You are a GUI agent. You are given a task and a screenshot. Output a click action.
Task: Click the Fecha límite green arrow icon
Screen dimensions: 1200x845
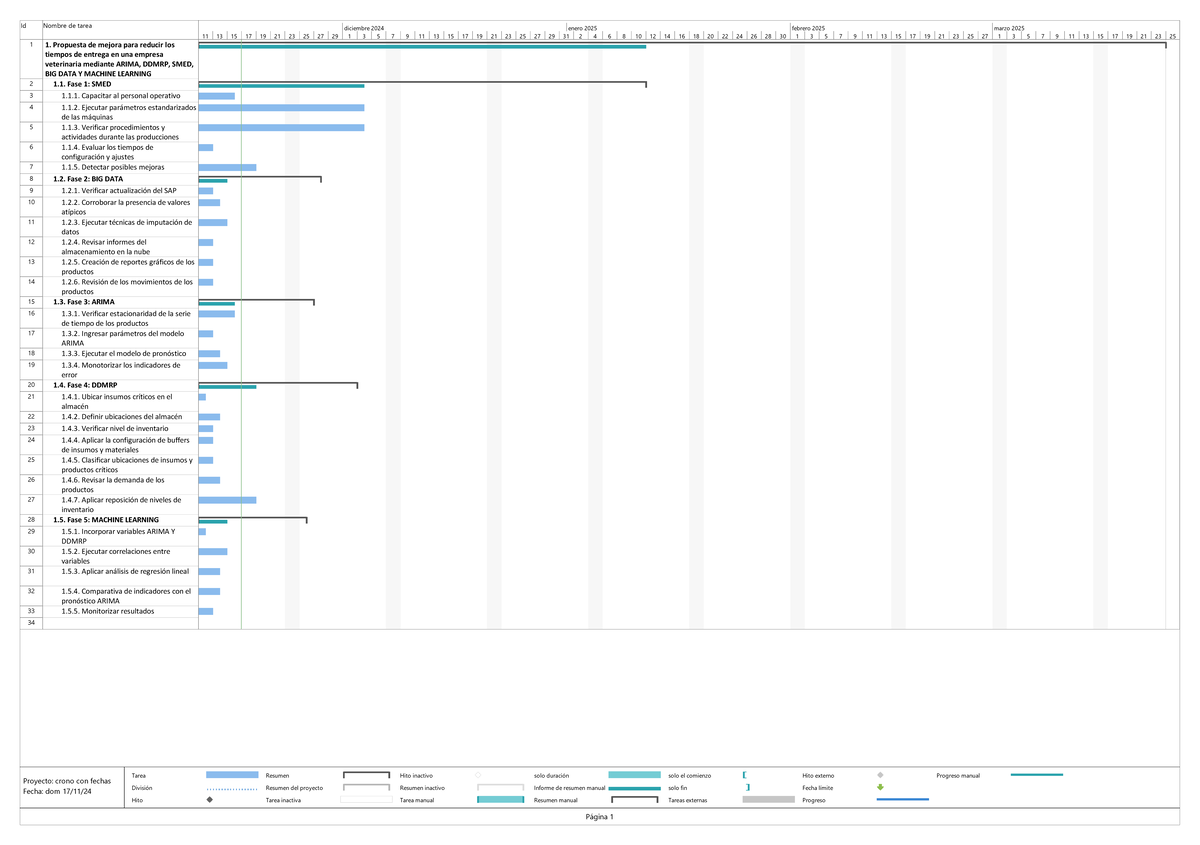(x=880, y=787)
